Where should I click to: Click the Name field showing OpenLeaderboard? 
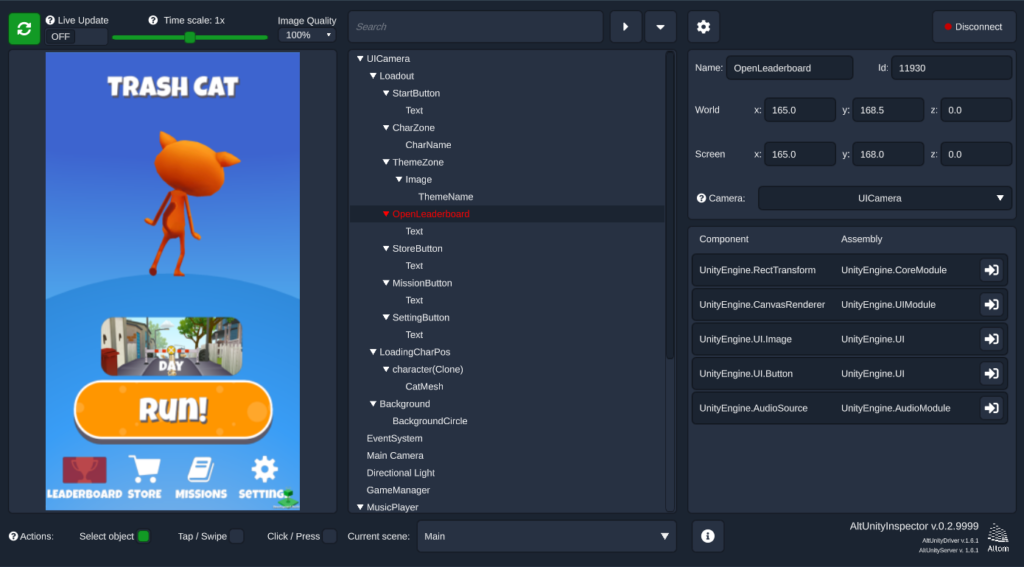[x=790, y=68]
